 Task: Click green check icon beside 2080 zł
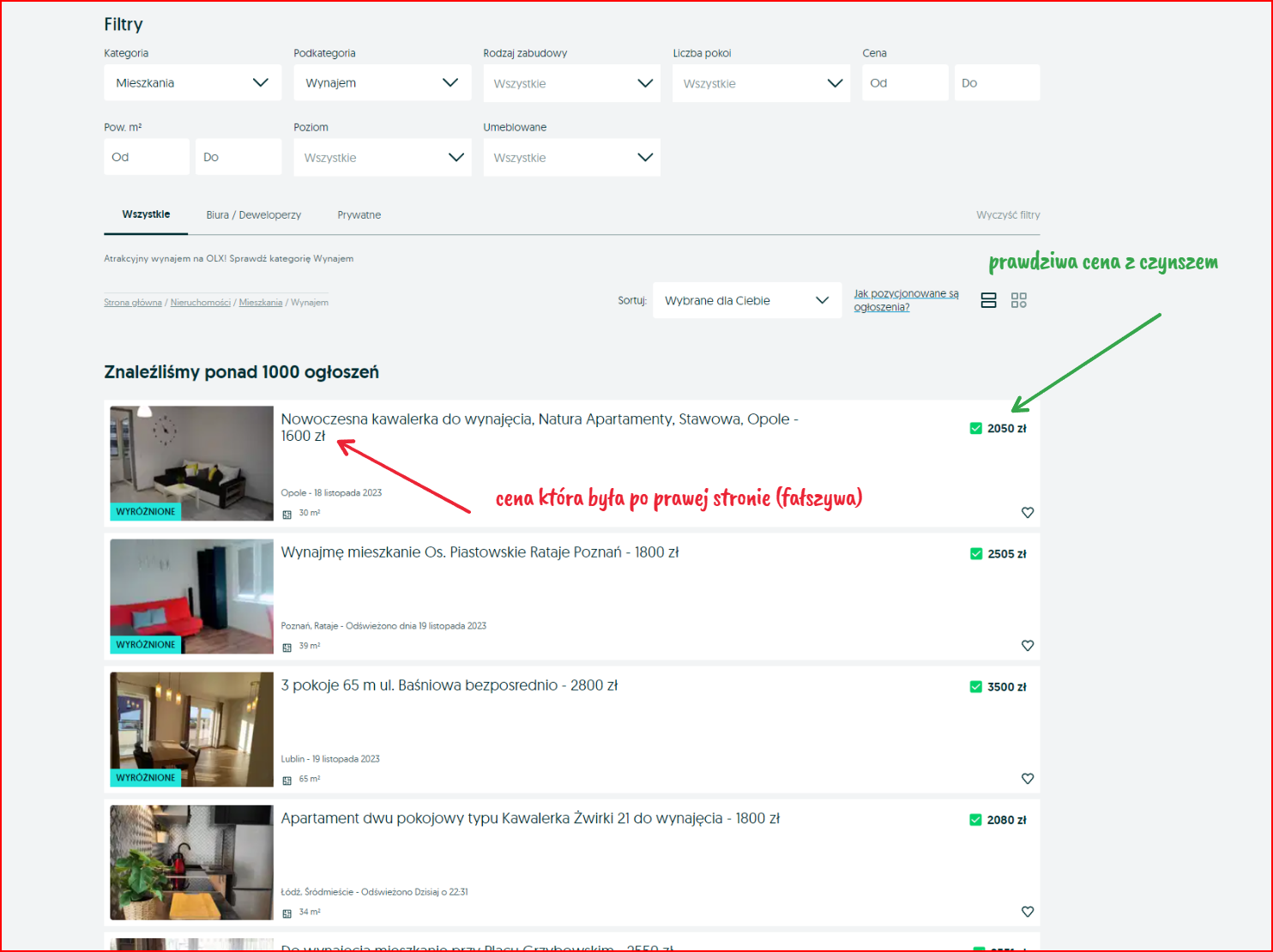pyautogui.click(x=975, y=819)
